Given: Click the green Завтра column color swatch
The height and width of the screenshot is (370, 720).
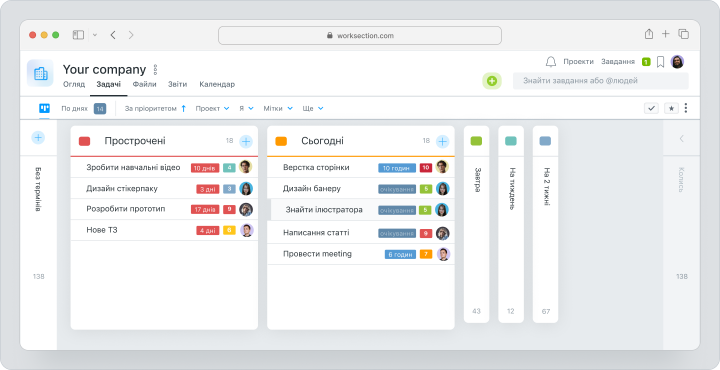Looking at the screenshot, I should [x=476, y=141].
